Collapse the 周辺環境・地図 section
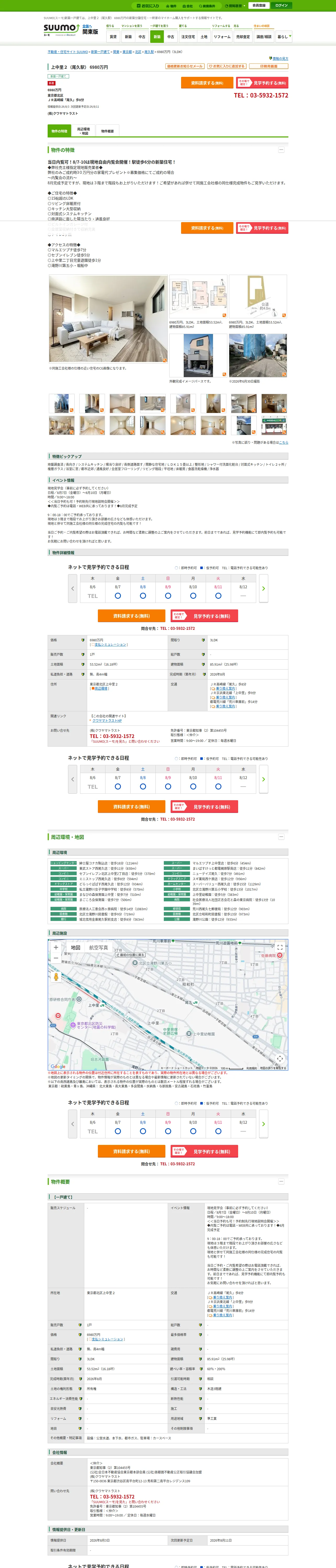The width and height of the screenshot is (336, 1568). pyautogui.click(x=281, y=837)
